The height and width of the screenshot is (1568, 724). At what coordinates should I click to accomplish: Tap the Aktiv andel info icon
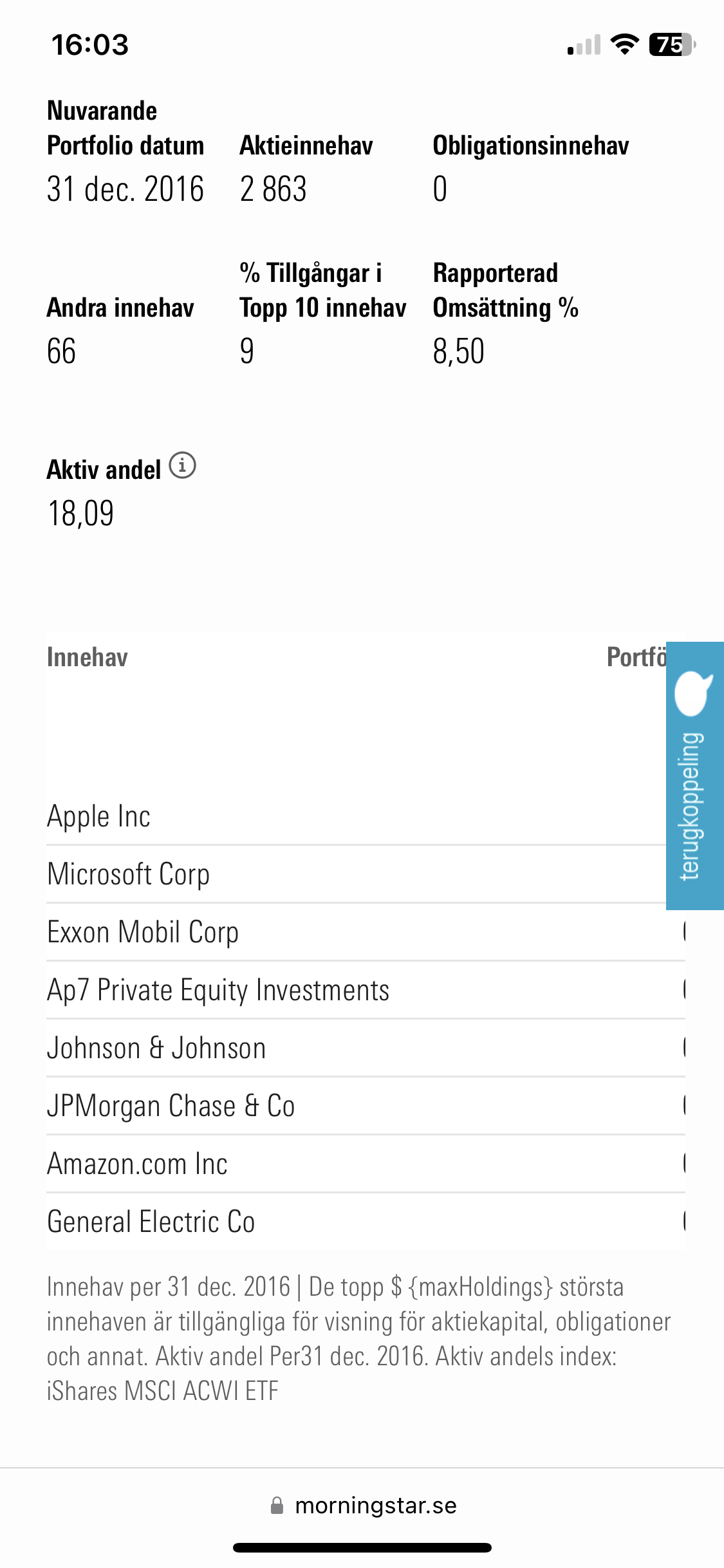pos(182,465)
